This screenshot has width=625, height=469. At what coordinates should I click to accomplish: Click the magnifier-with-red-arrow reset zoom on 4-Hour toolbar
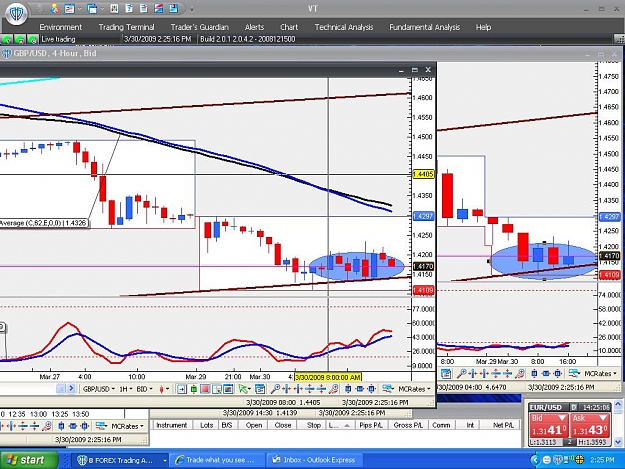tap(519, 374)
